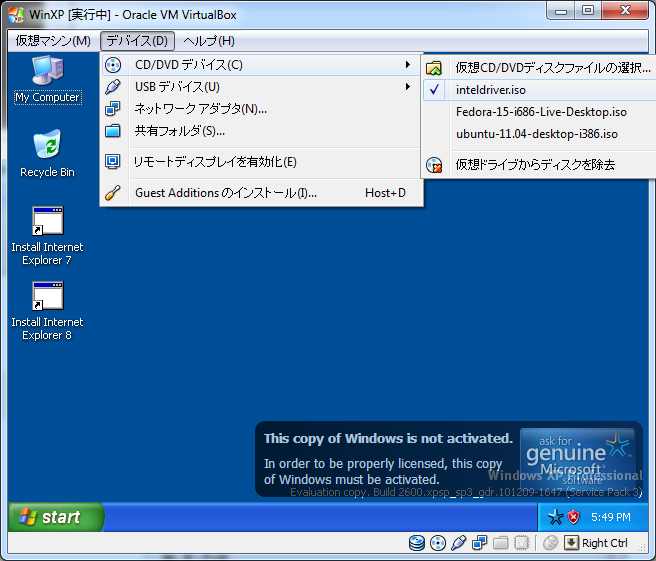Click VirtualBox title bar app icon
The width and height of the screenshot is (656, 561).
click(x=16, y=15)
